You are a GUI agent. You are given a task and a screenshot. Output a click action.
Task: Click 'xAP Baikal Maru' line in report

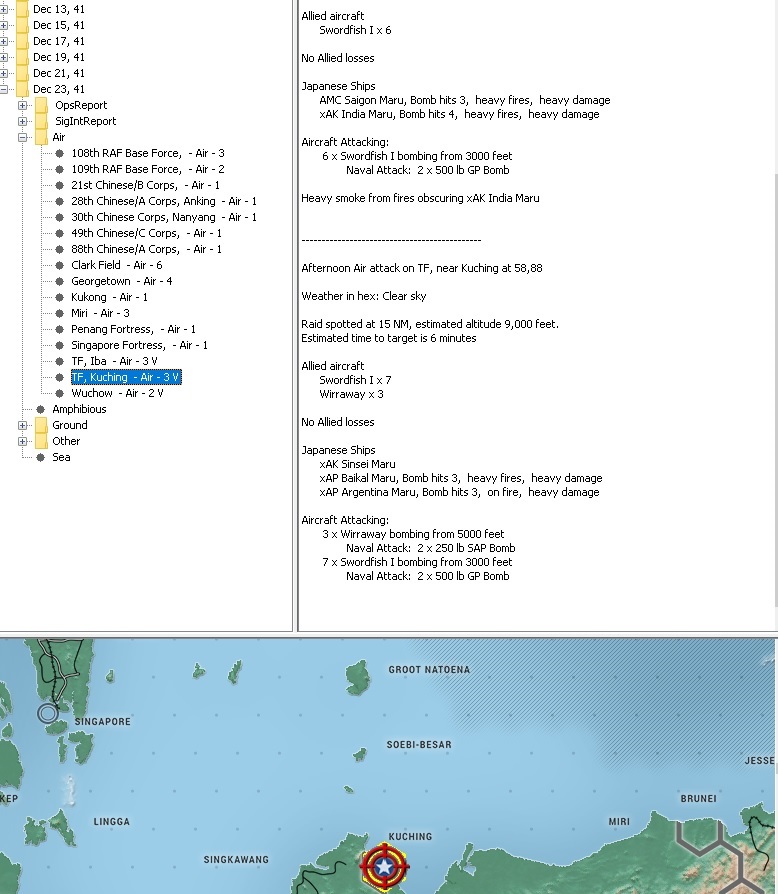pyautogui.click(x=461, y=478)
